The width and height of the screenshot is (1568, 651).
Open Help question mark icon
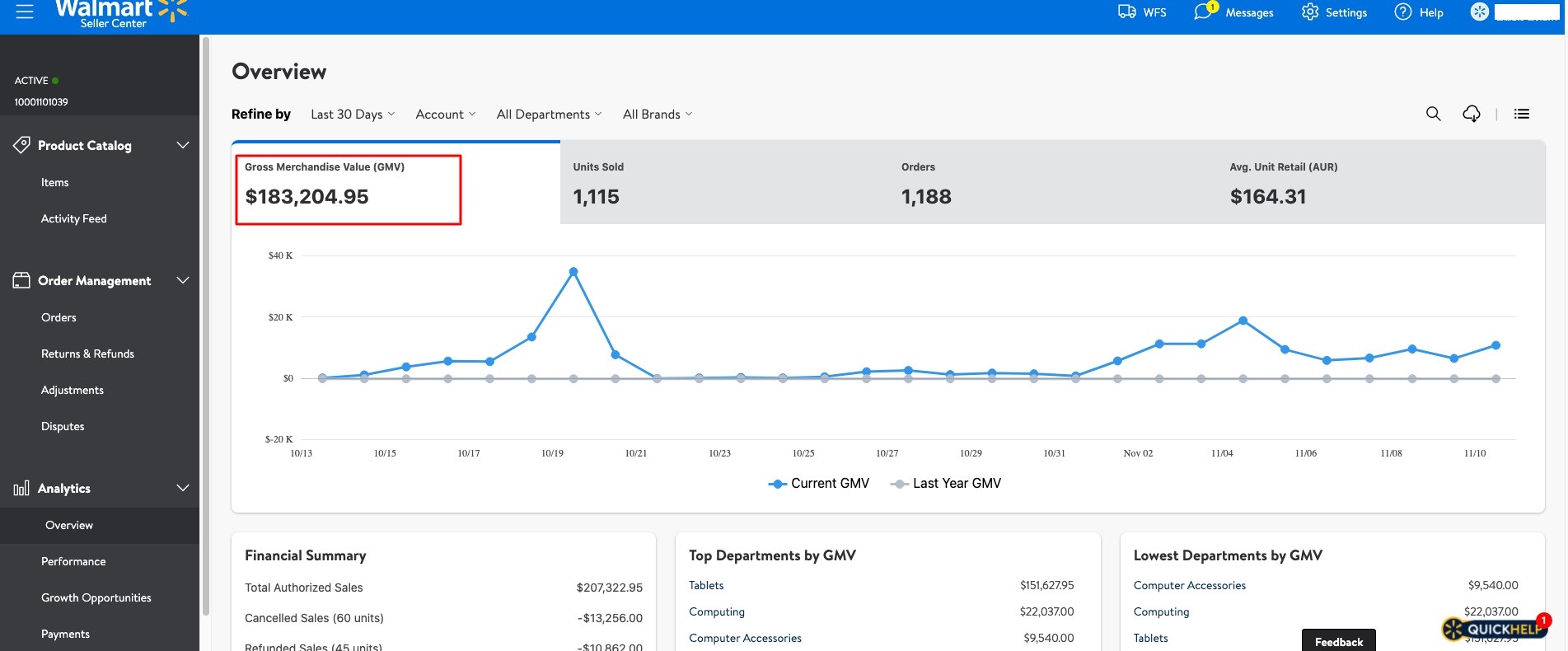(1403, 12)
